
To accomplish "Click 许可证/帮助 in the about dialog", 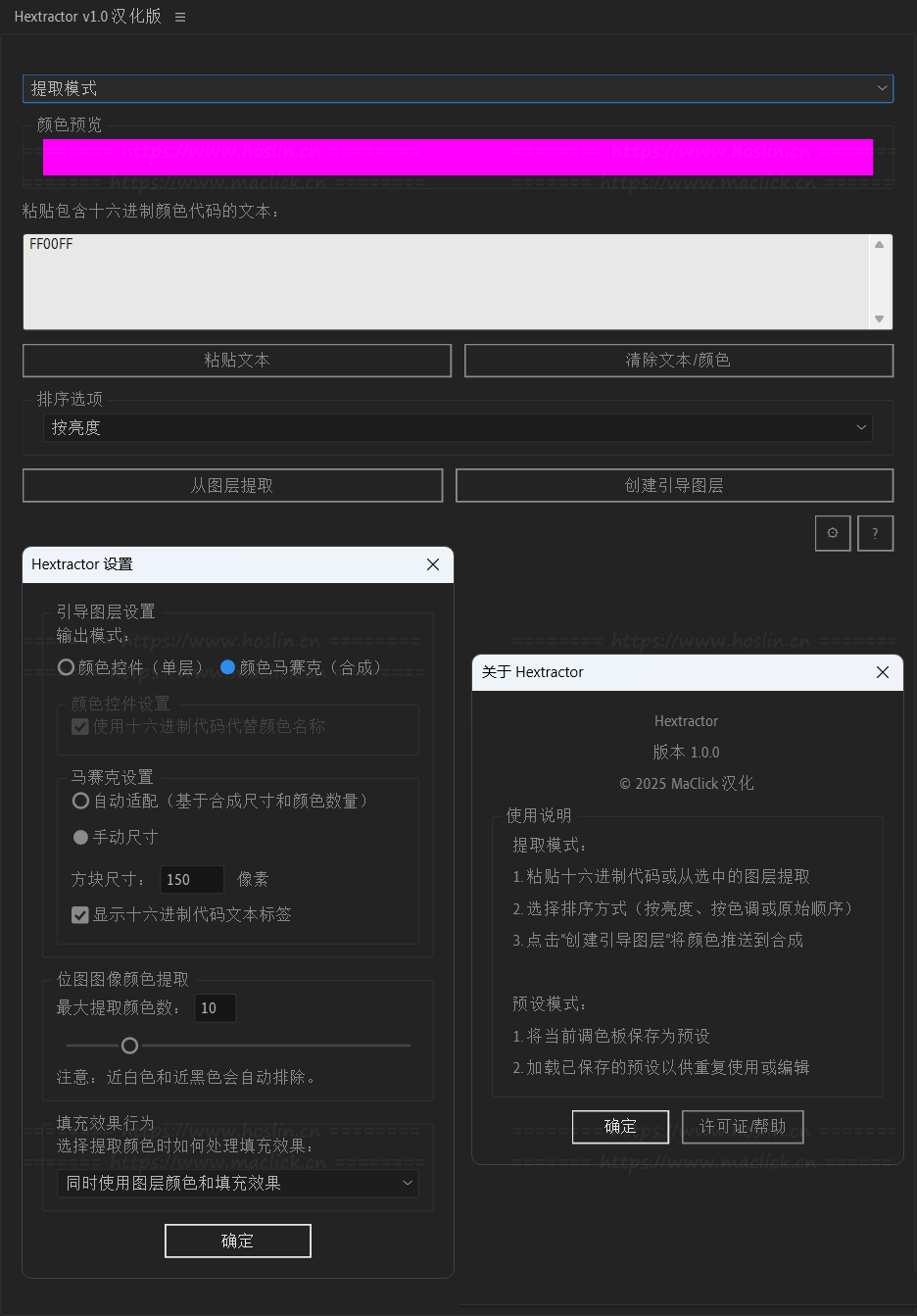I will [x=743, y=1126].
